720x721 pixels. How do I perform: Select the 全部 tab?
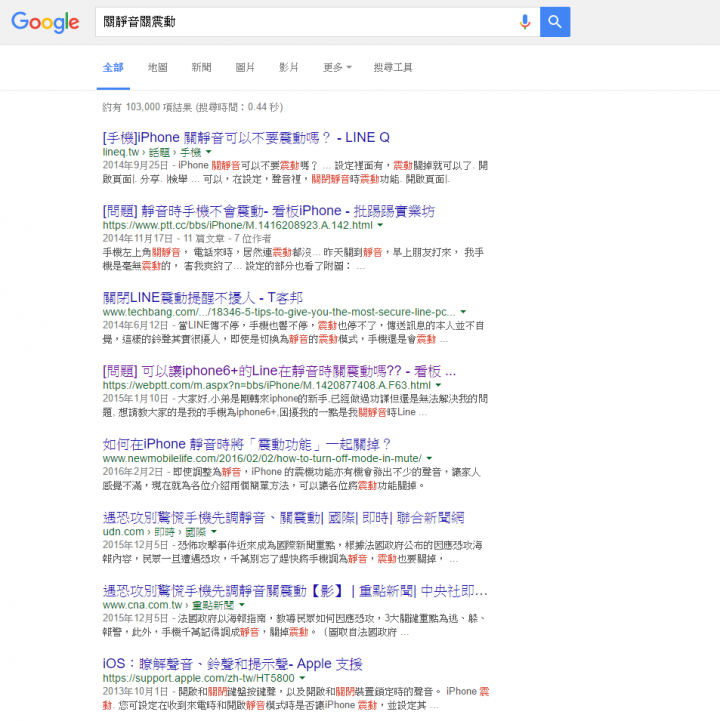tap(113, 68)
